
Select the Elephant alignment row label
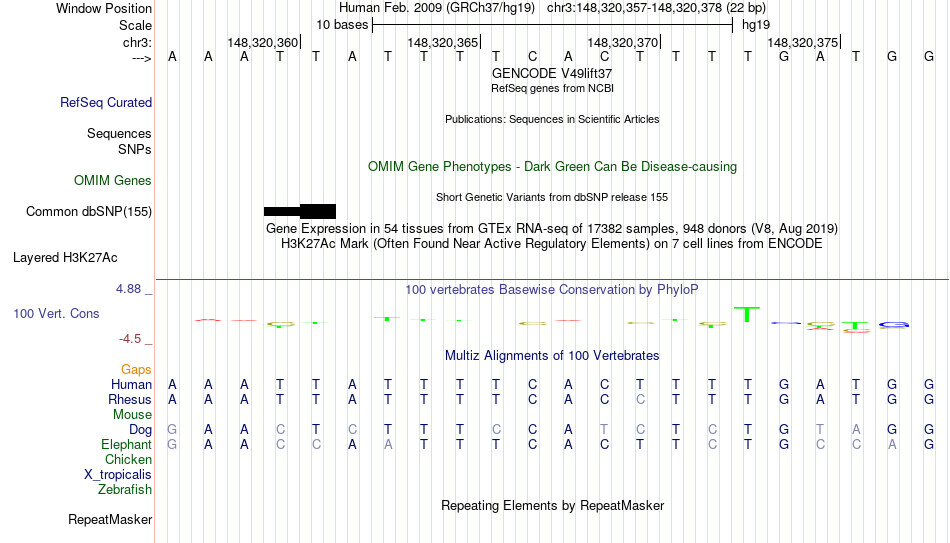[126, 445]
